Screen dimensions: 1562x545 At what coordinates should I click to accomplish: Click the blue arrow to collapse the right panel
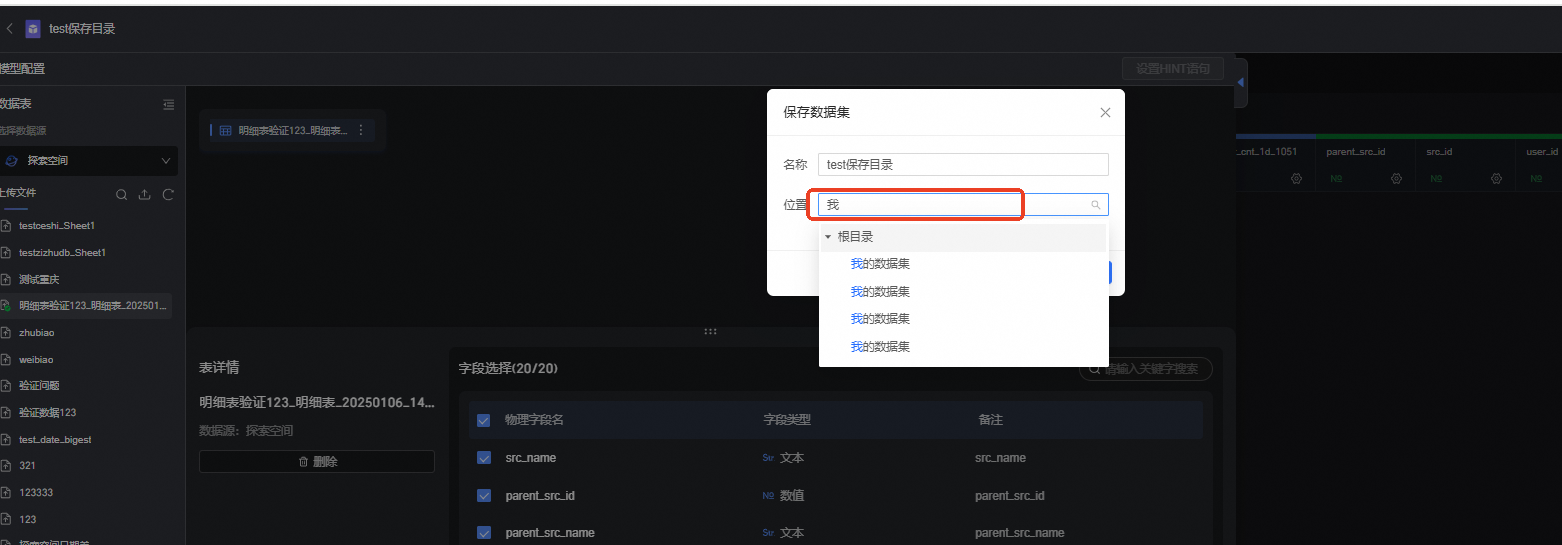tap(1241, 82)
